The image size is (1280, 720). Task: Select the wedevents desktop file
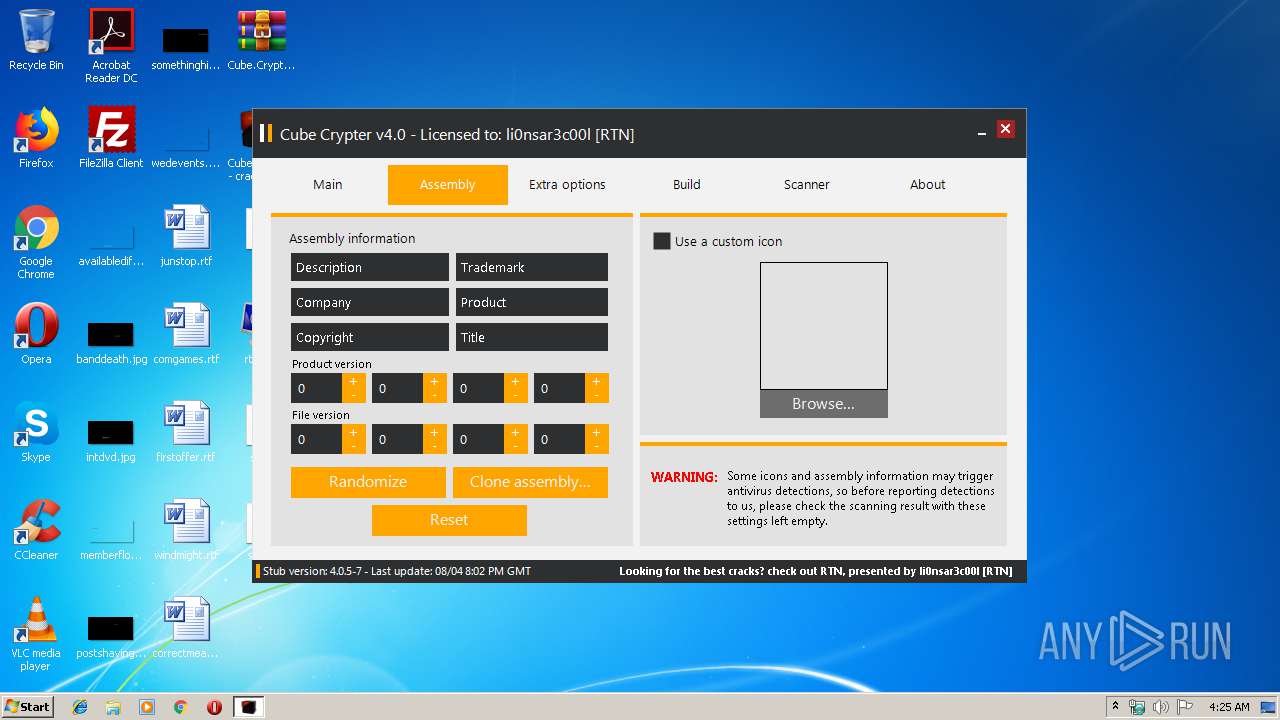[186, 147]
